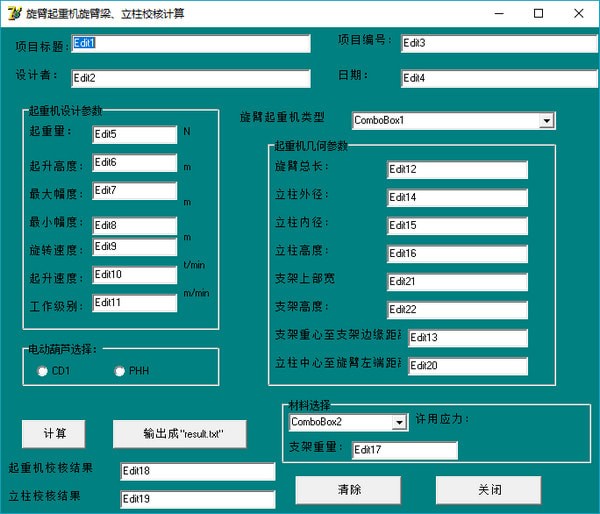
Task: Click the 起重量 Edit5 input
Action: (135, 135)
